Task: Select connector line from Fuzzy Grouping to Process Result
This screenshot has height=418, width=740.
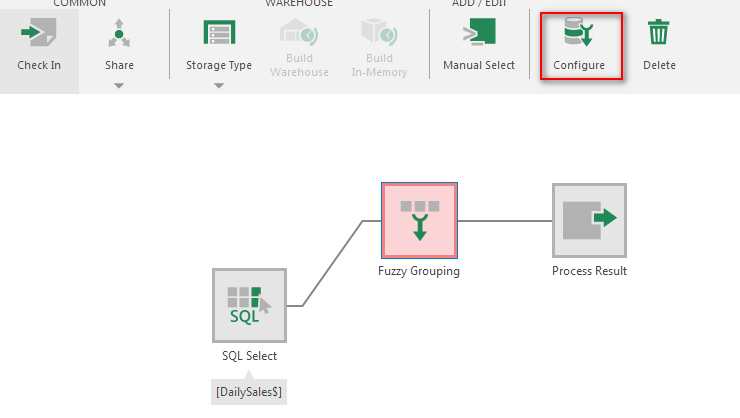Action: click(505, 221)
